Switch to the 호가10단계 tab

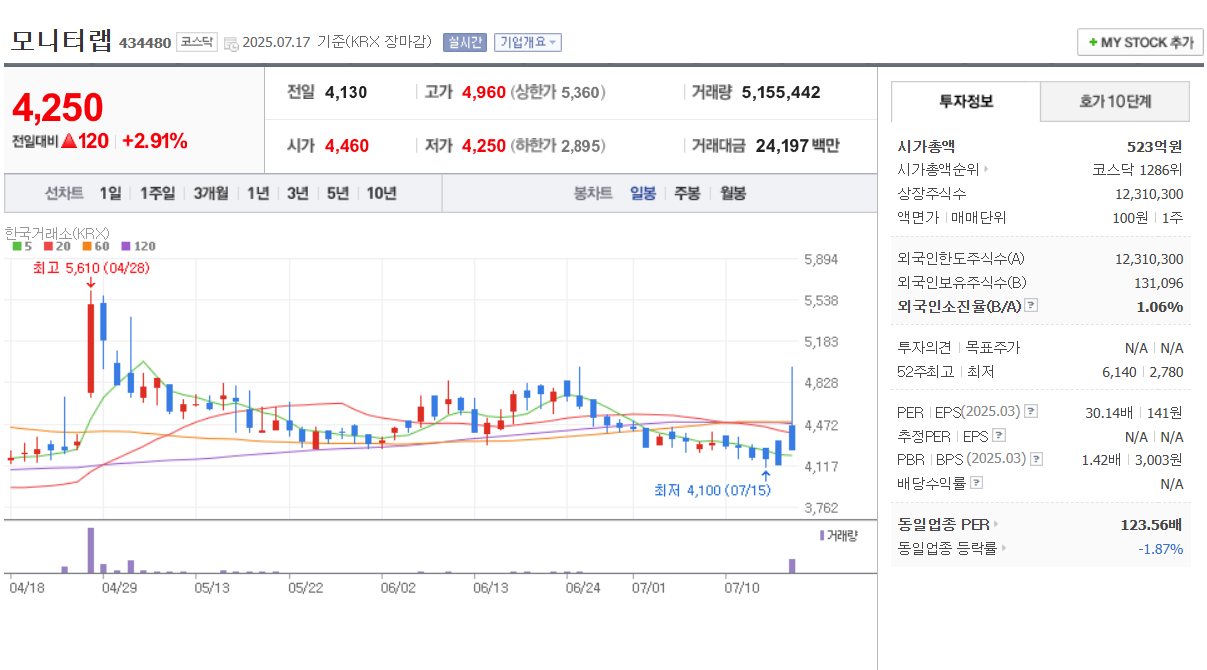click(1115, 102)
